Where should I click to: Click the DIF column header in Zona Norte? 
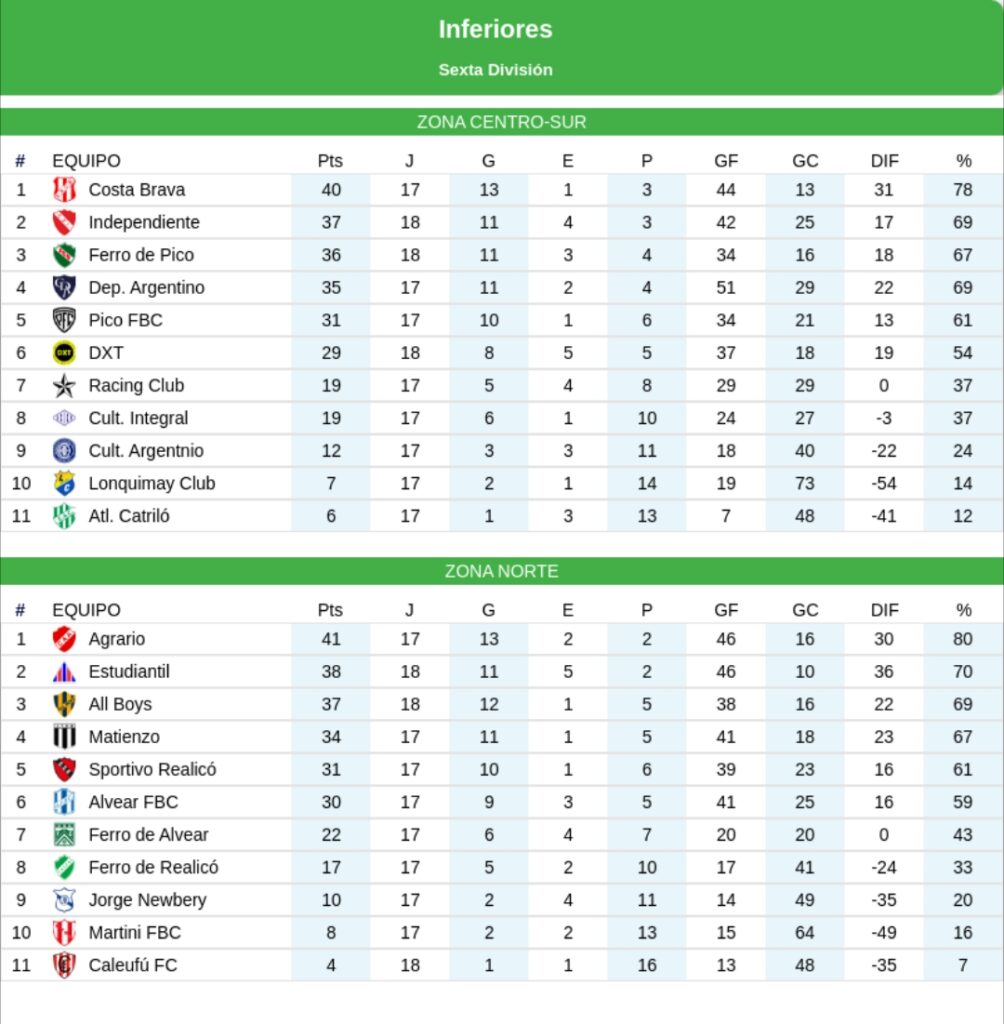(x=884, y=610)
